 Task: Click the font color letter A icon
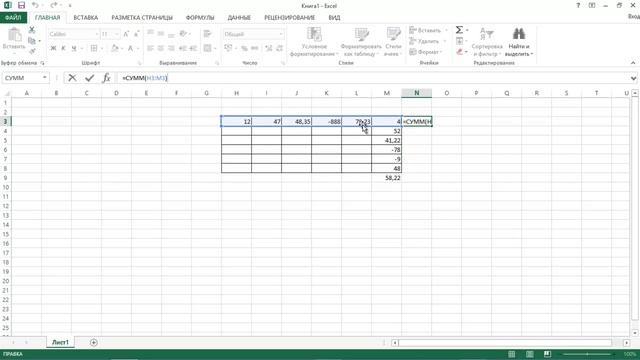point(130,48)
